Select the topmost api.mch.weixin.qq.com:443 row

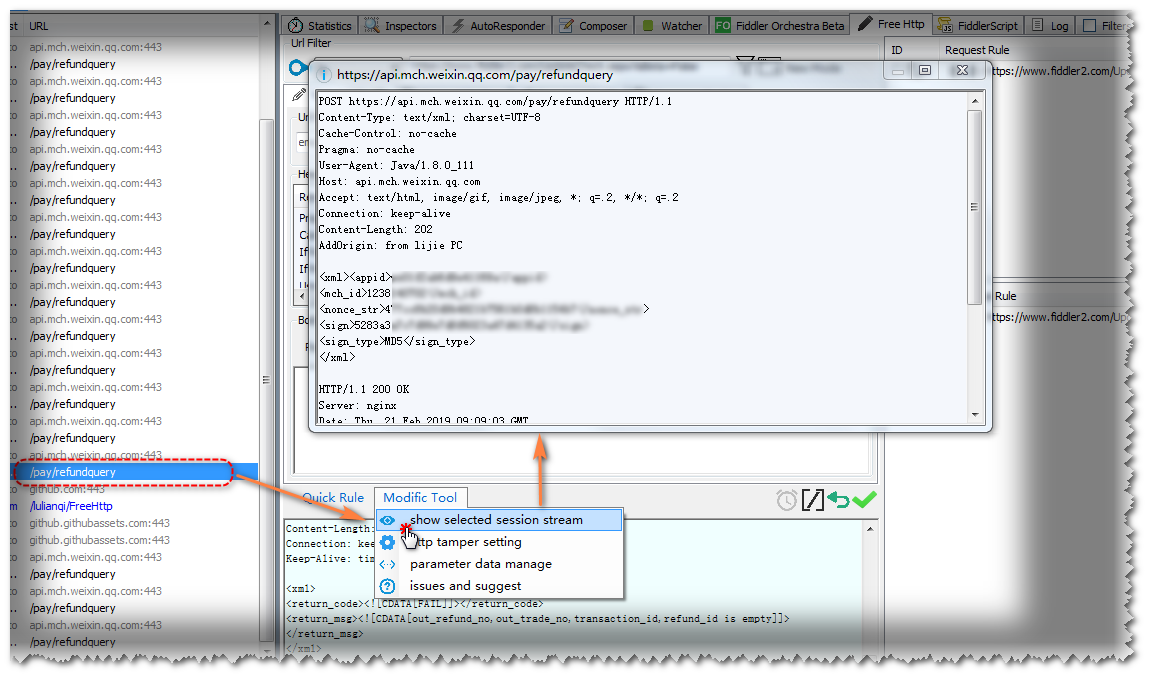134,47
